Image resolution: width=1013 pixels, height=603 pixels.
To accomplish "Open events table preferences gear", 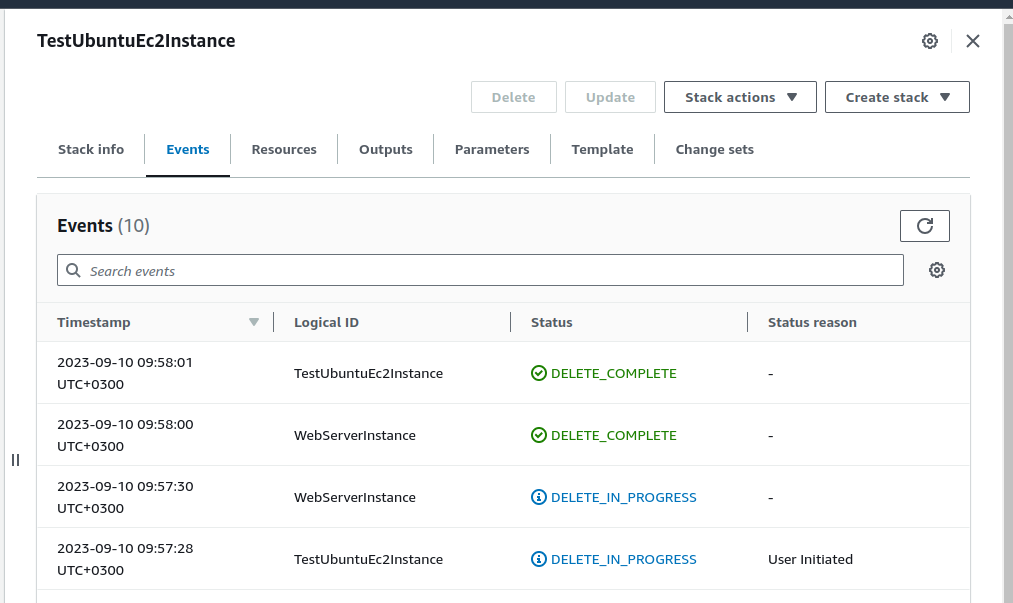I will 937,270.
